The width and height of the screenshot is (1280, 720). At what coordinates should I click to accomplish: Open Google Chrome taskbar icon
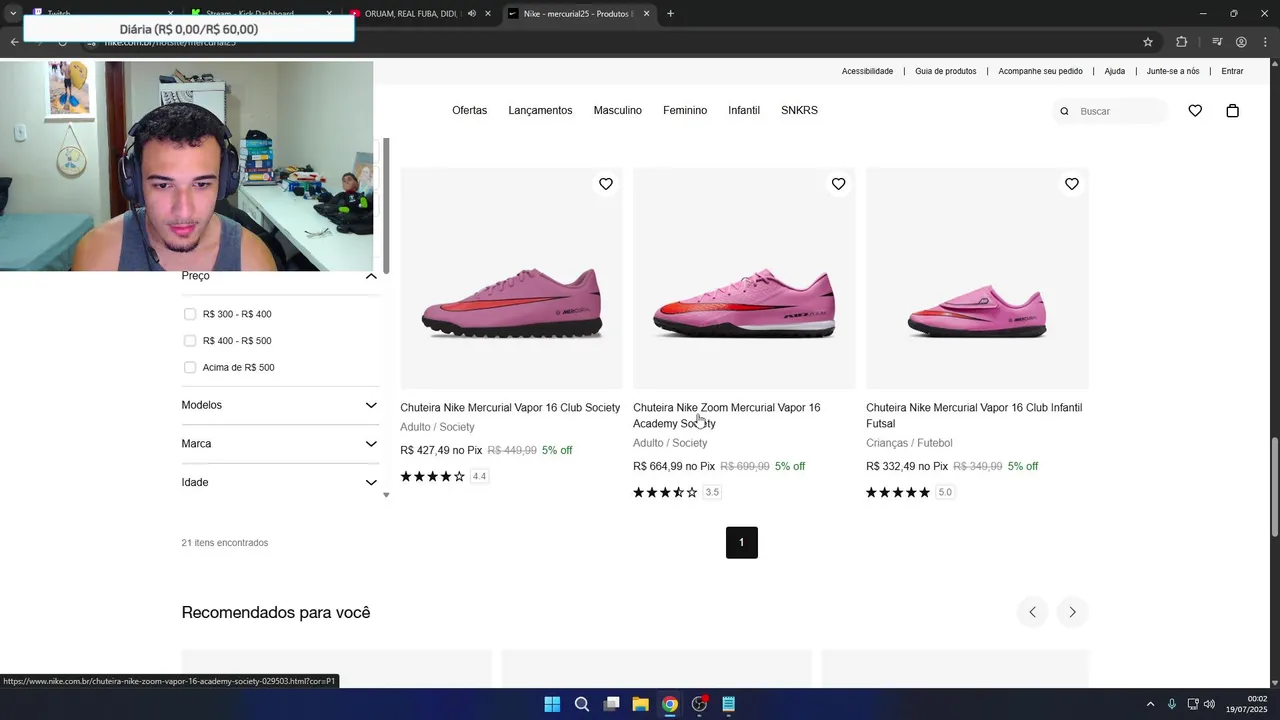[670, 704]
